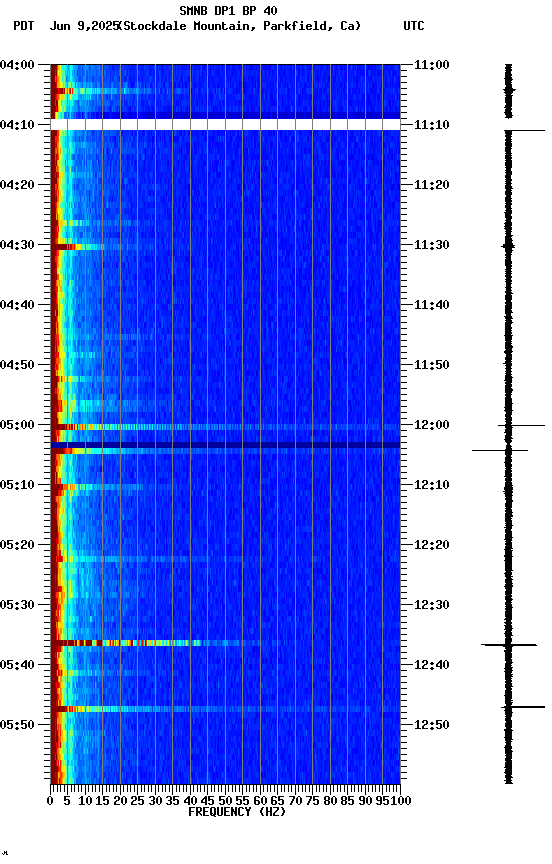Click the 05:50 PDT time label
552x864 pixels.
coord(17,725)
